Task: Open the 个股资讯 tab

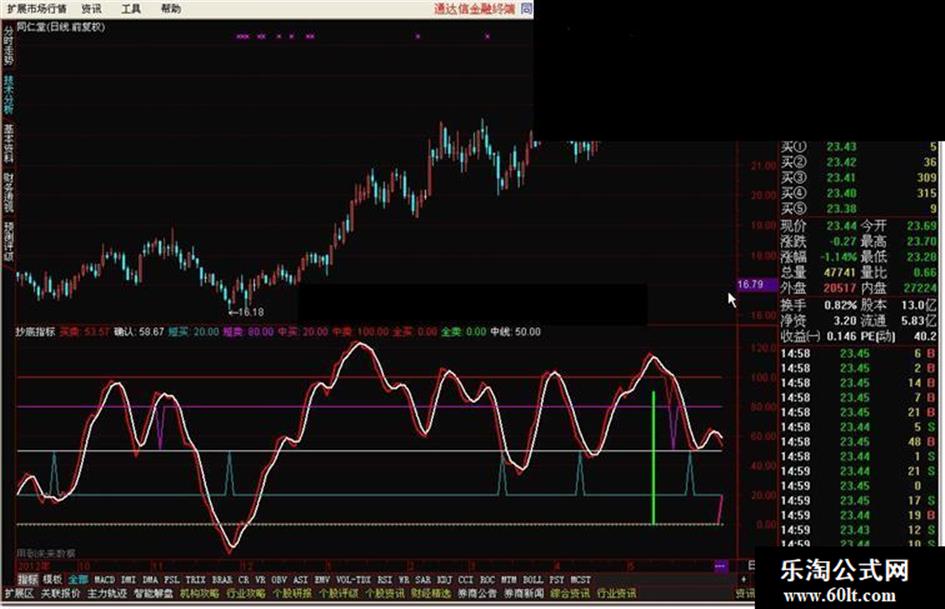Action: [385, 593]
